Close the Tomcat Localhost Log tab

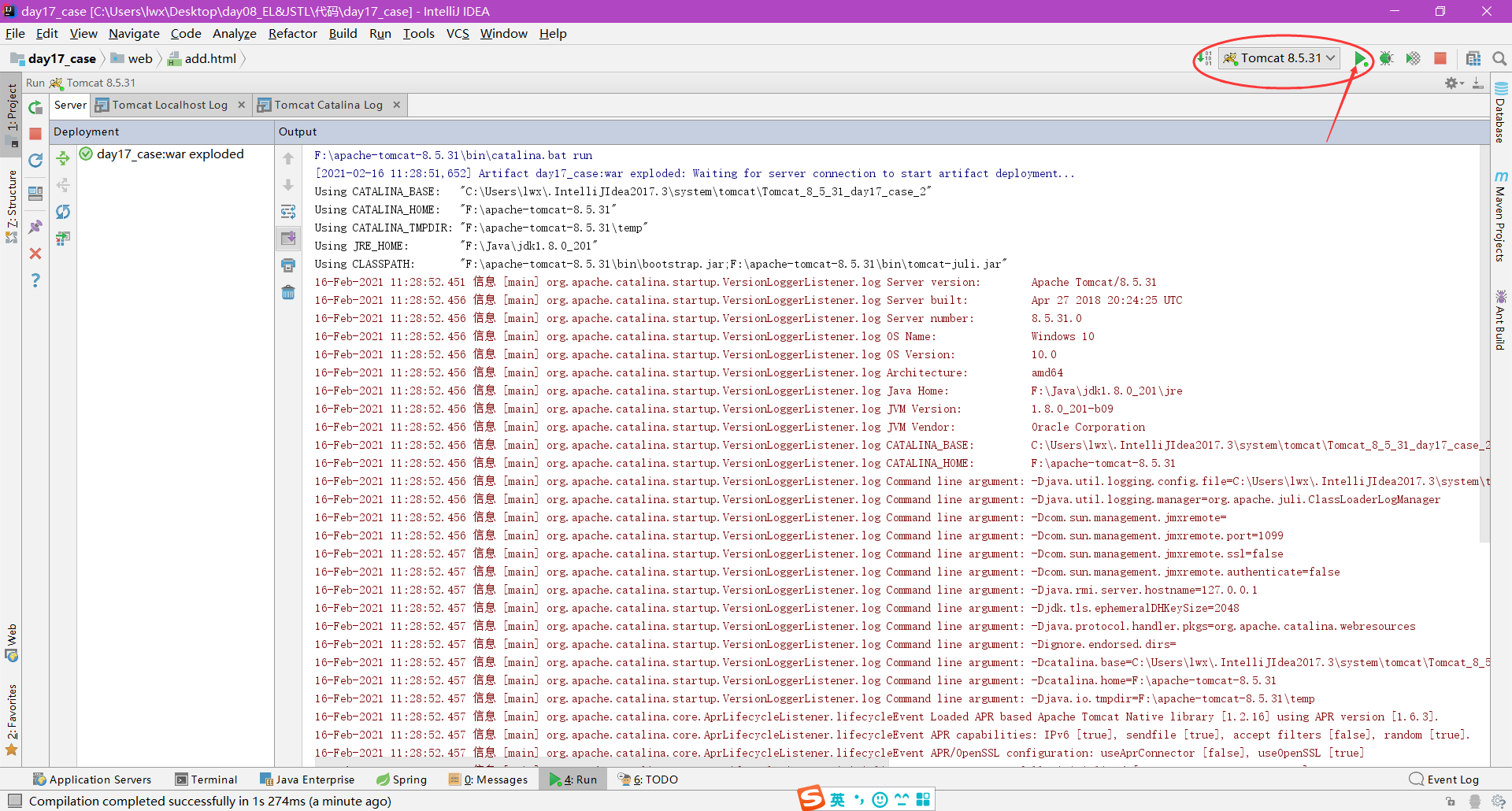241,105
